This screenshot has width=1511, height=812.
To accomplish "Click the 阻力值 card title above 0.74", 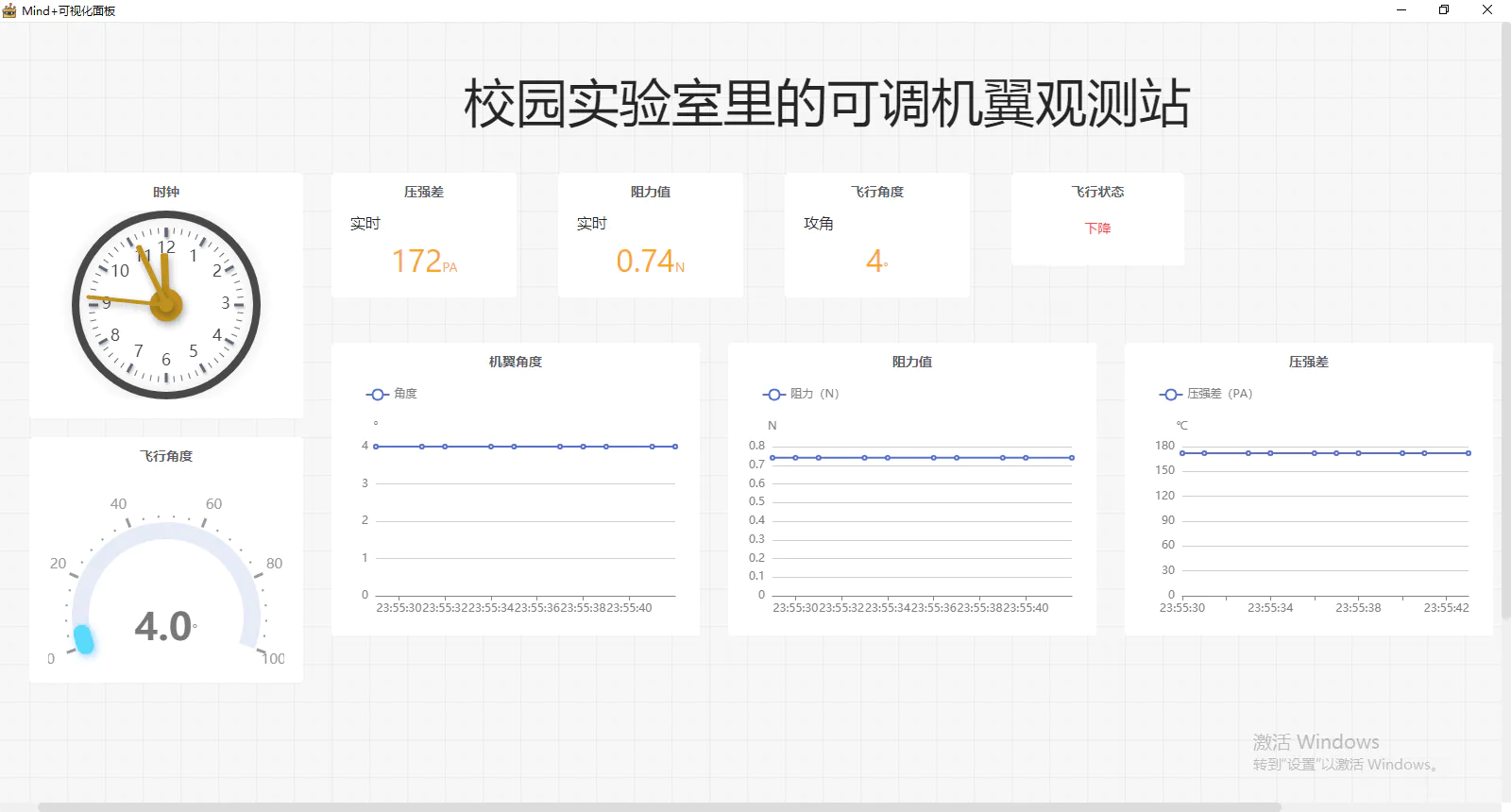I will [x=651, y=192].
